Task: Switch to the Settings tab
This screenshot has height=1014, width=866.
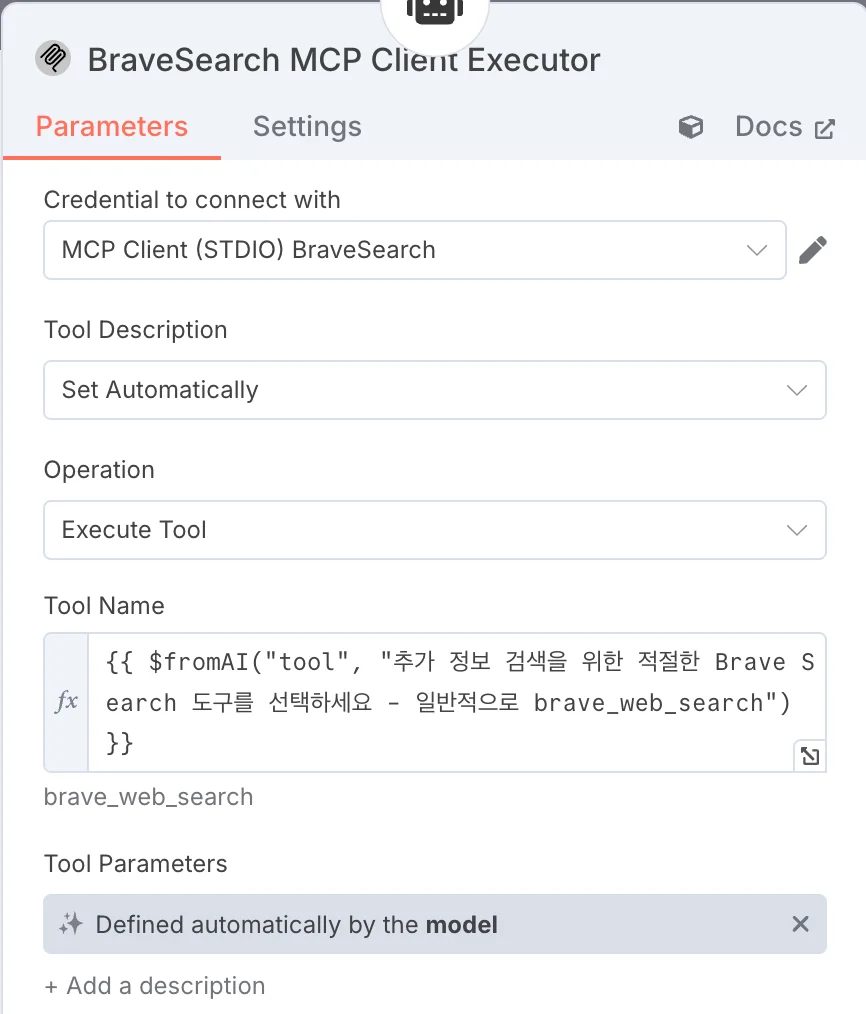Action: tap(306, 126)
